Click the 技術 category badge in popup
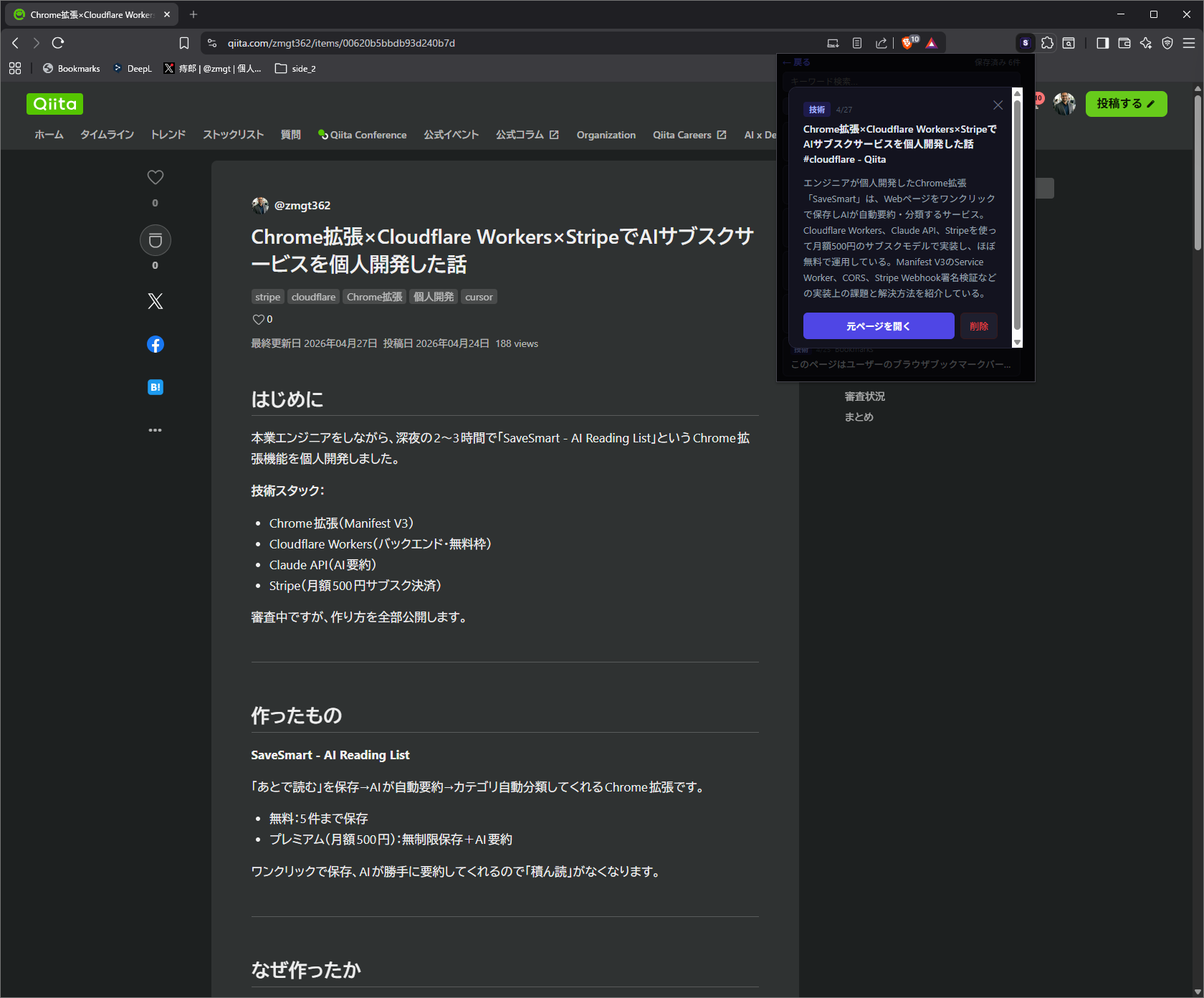This screenshot has height=998, width=1204. [x=817, y=110]
